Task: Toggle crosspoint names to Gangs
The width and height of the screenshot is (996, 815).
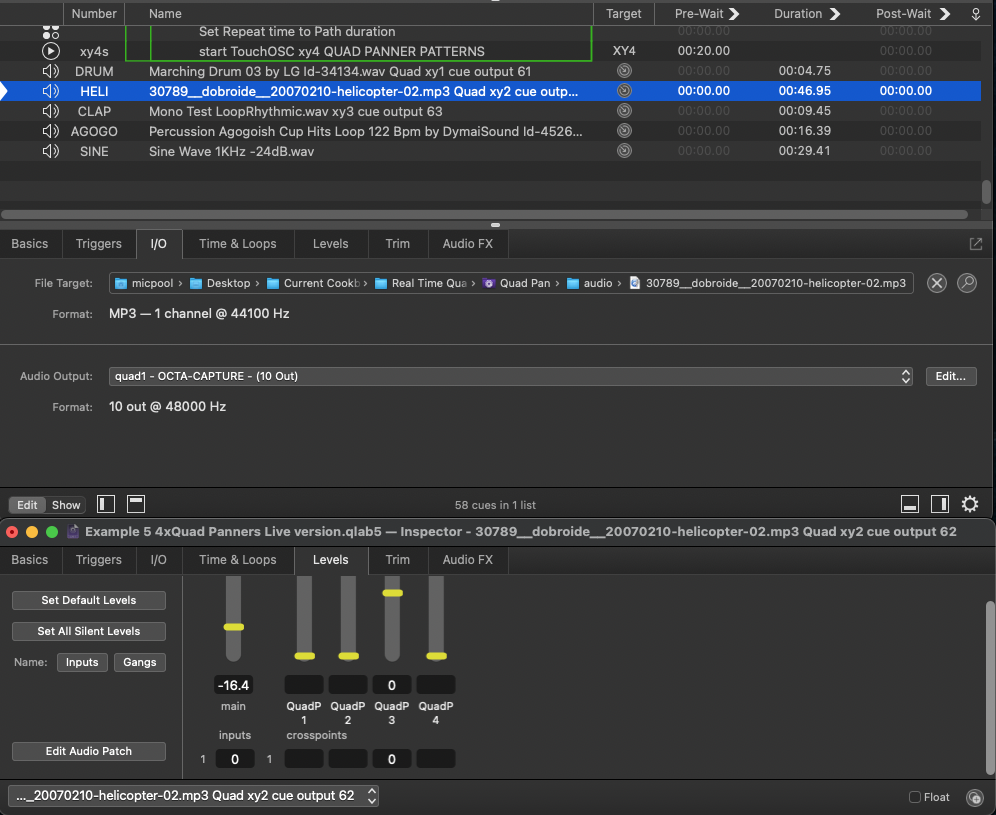Action: coord(139,662)
